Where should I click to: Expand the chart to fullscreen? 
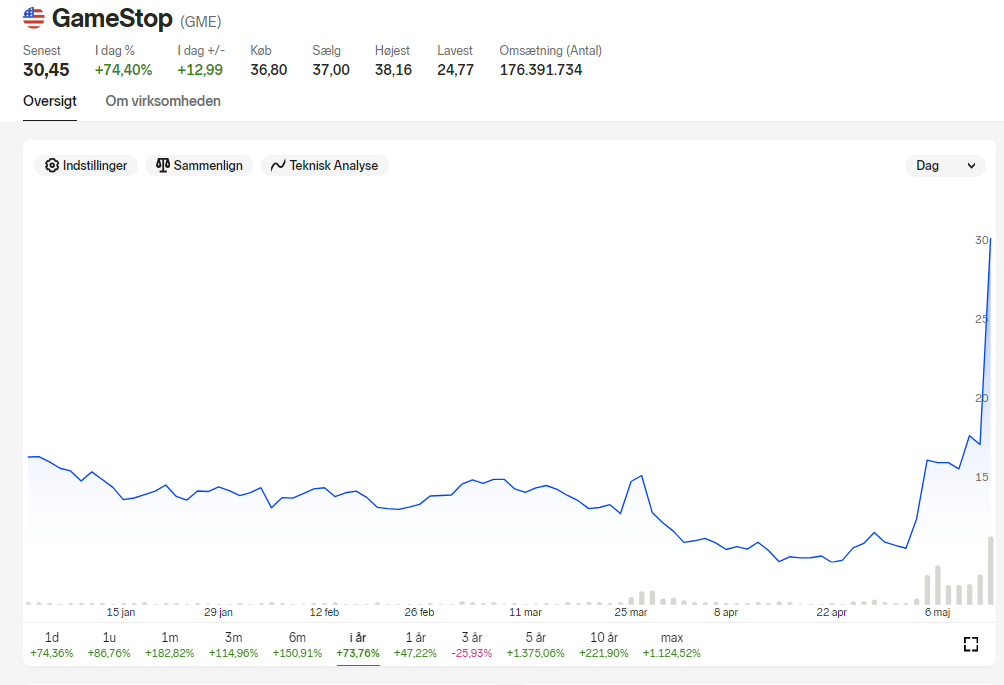coord(971,644)
